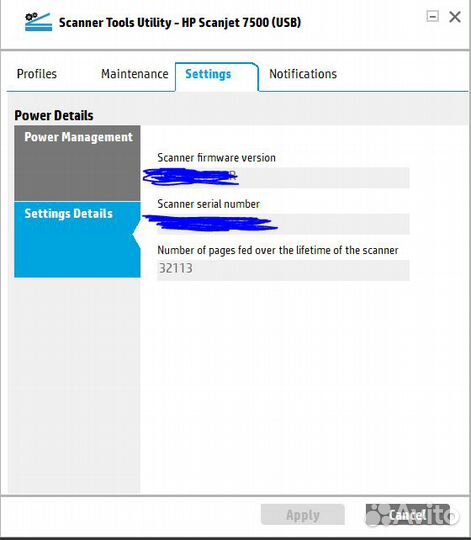Open the Power Management section
Screen dimensions: 471x540
[x=77, y=163]
